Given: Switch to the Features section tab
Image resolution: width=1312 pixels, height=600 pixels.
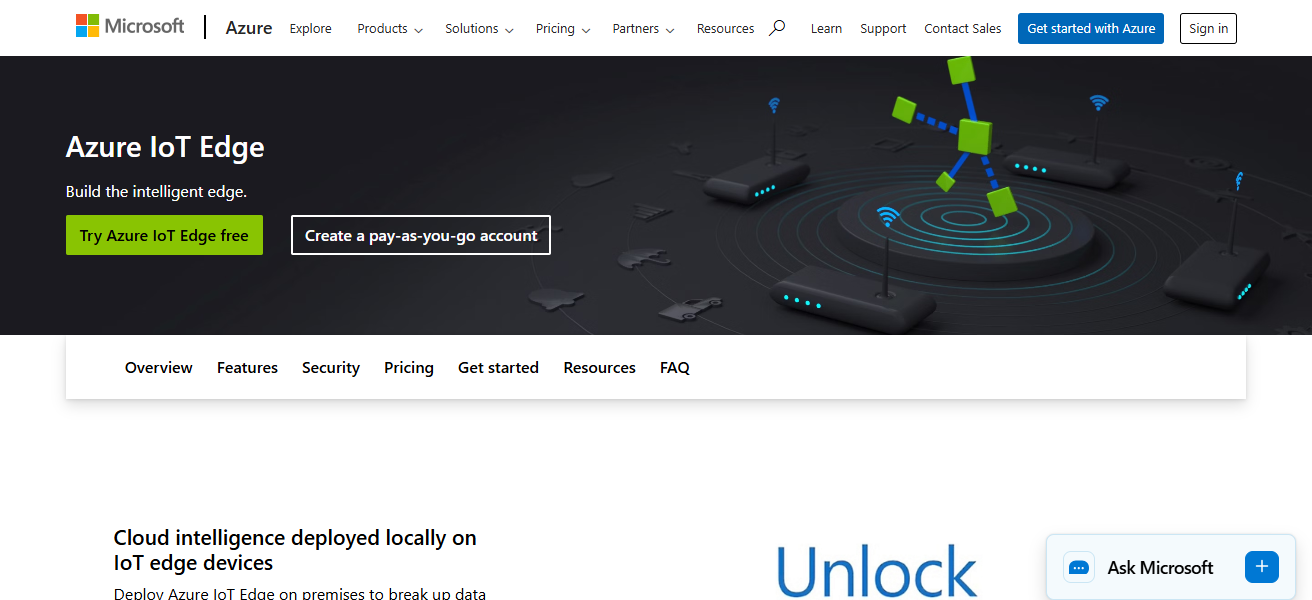Looking at the screenshot, I should pos(247,368).
